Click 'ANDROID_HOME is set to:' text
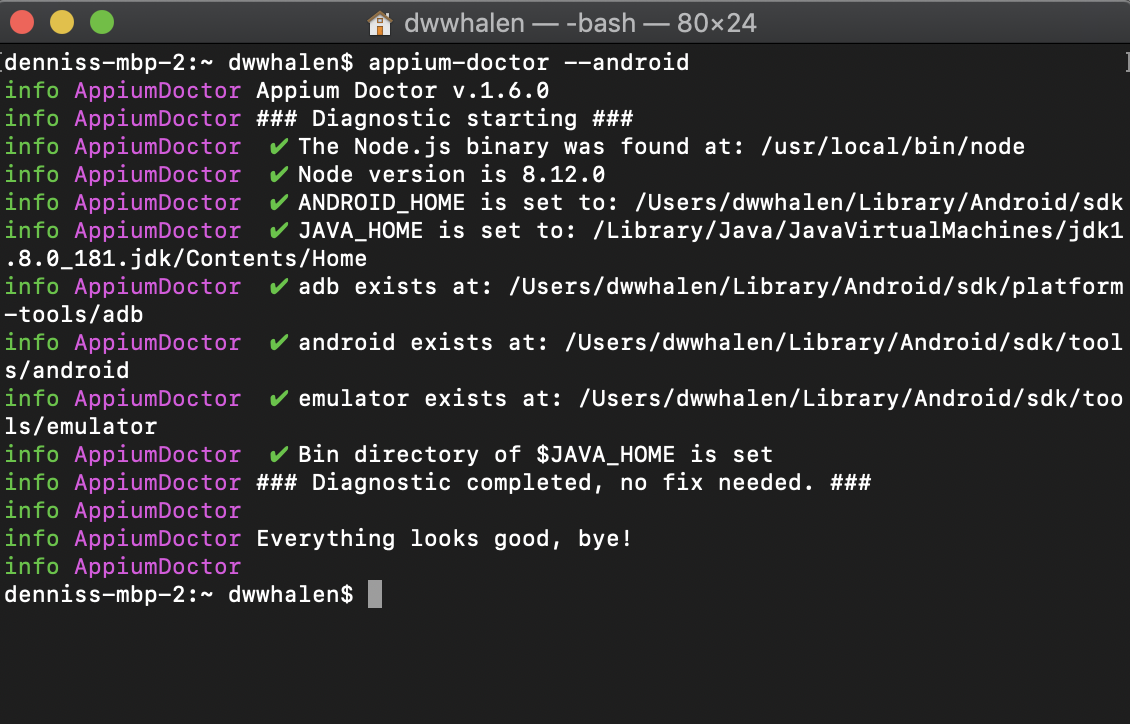Viewport: 1130px width, 724px height. click(x=459, y=203)
